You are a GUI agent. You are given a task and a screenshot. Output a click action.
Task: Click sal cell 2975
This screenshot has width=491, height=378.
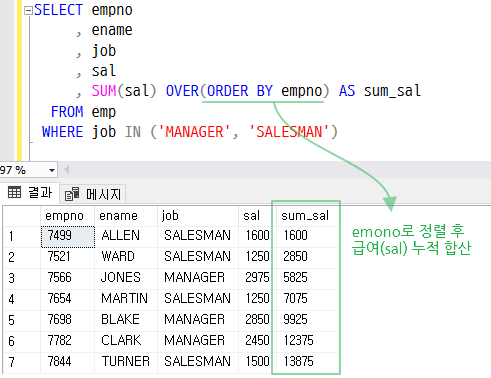(257, 278)
